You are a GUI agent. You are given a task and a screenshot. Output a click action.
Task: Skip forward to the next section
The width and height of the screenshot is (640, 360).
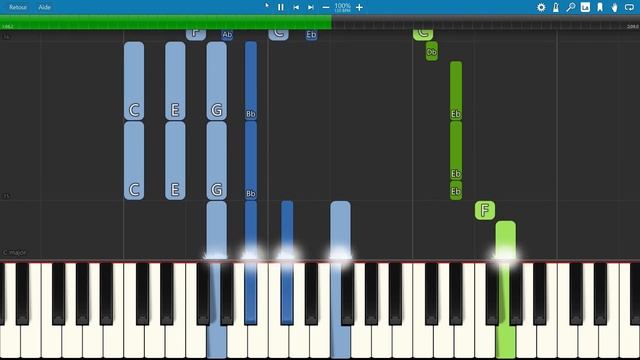pos(311,7)
